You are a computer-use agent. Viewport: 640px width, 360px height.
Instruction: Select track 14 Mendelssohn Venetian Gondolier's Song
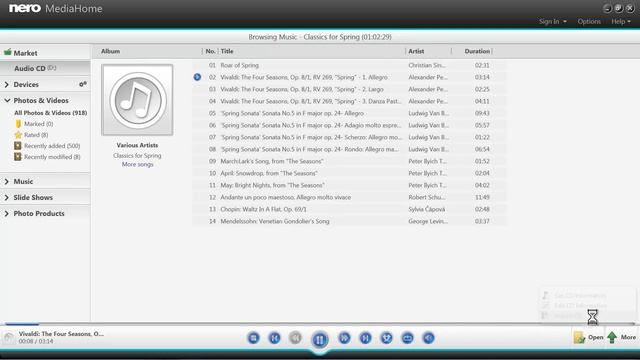(x=349, y=221)
